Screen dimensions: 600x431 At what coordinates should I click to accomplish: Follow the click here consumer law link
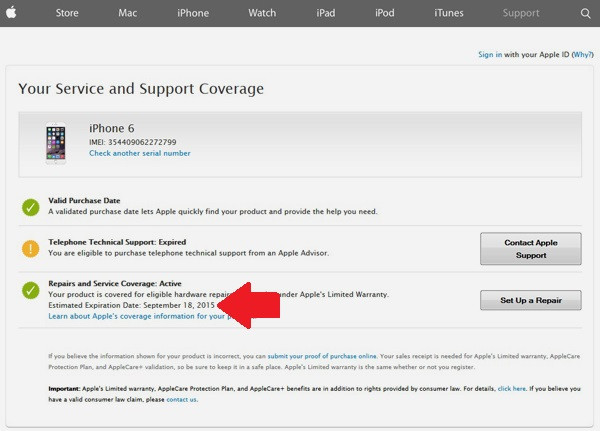(x=512, y=389)
